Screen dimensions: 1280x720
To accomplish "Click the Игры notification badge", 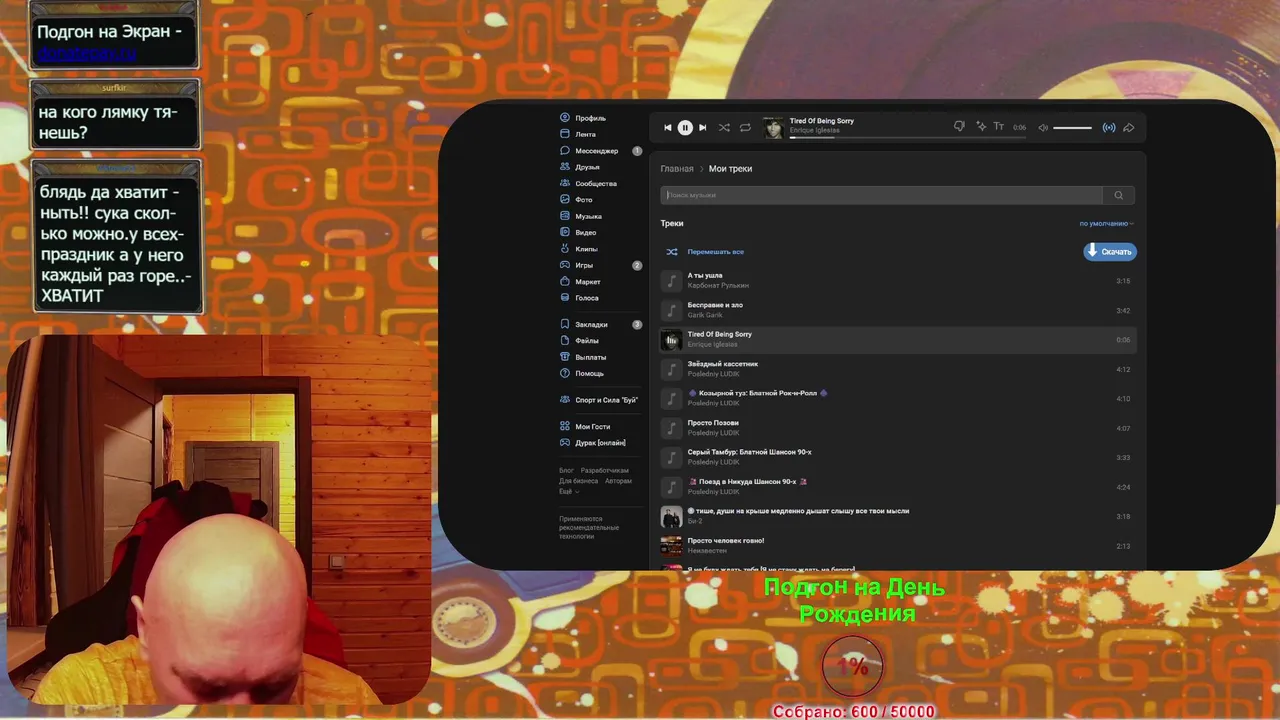I will [x=637, y=266].
